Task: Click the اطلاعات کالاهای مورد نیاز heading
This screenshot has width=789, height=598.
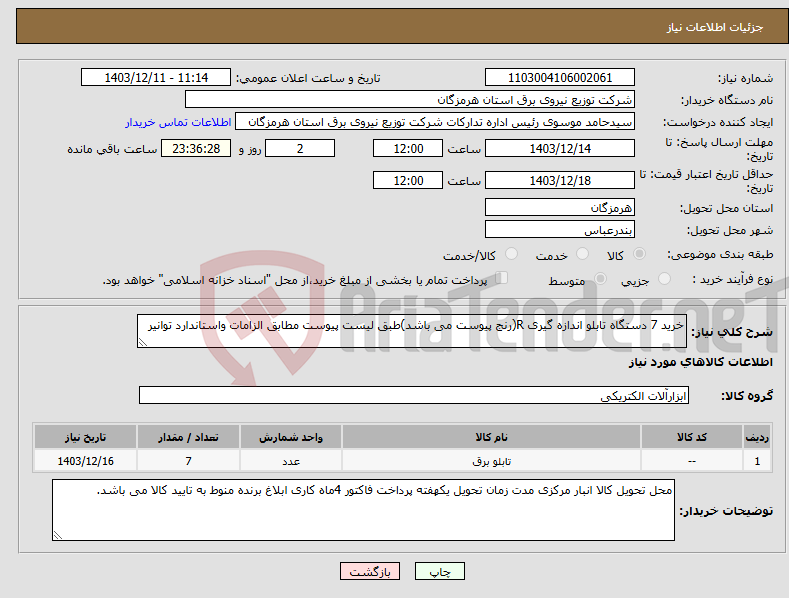Action: 700,362
